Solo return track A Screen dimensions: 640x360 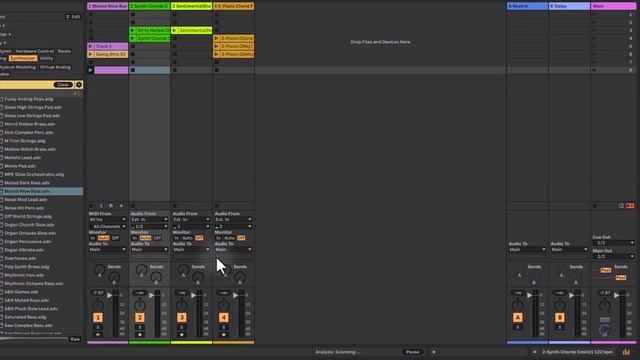tap(518, 327)
